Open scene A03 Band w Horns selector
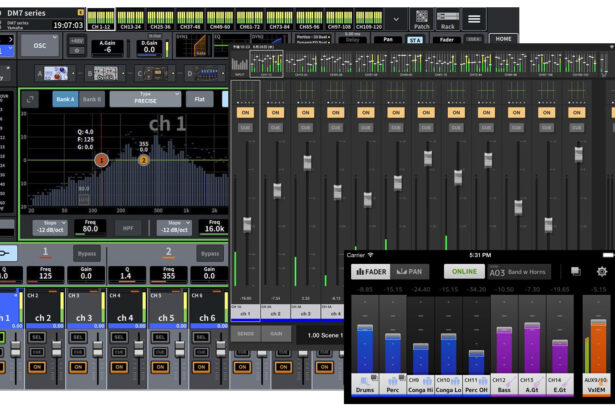This screenshot has width=615, height=410. 519,272
